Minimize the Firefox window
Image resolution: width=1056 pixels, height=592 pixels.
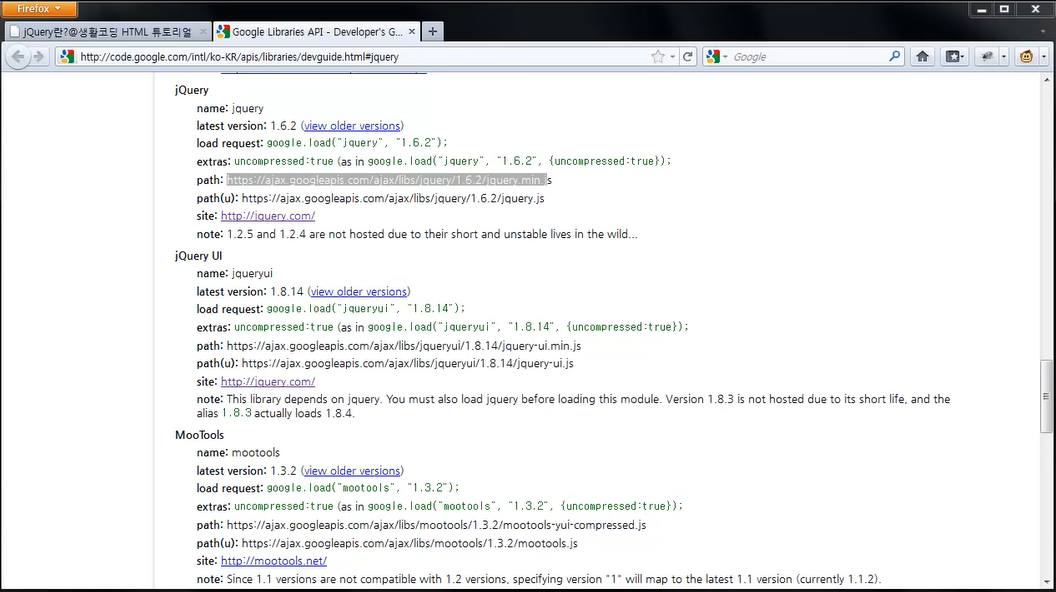[x=981, y=9]
